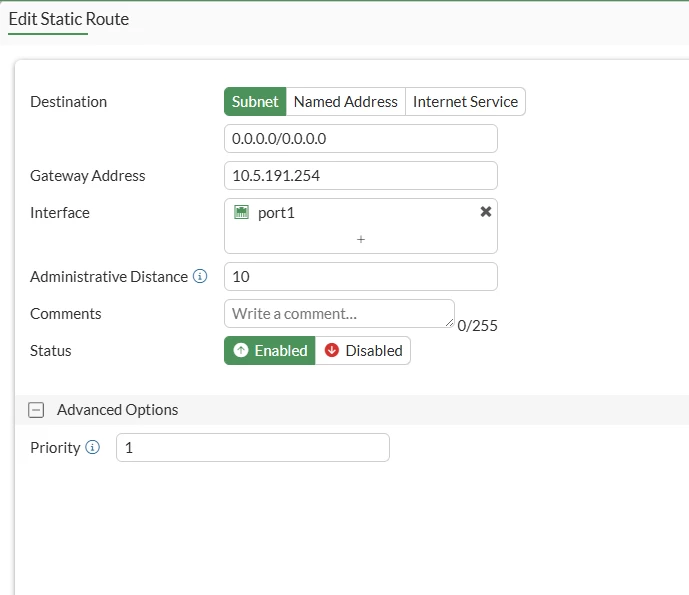Click the Administrative Distance value field
The height and width of the screenshot is (595, 689).
(361, 276)
